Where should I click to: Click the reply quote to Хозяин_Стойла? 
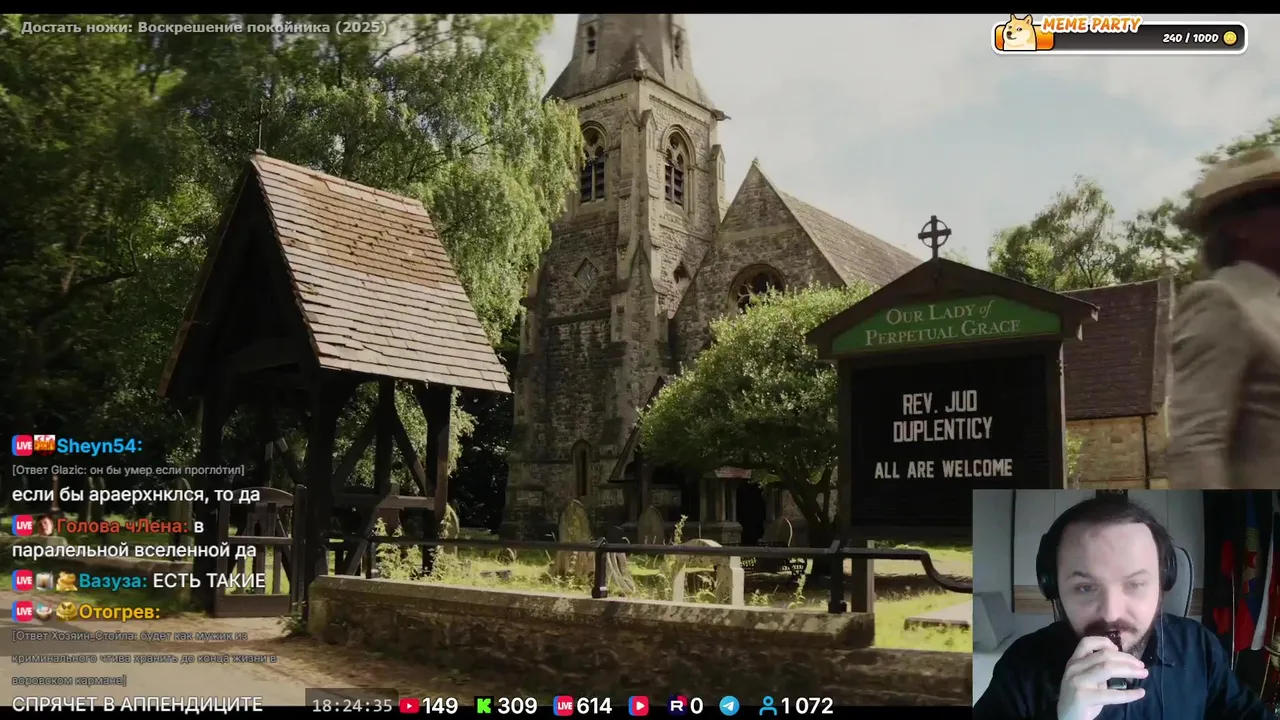pyautogui.click(x=145, y=659)
